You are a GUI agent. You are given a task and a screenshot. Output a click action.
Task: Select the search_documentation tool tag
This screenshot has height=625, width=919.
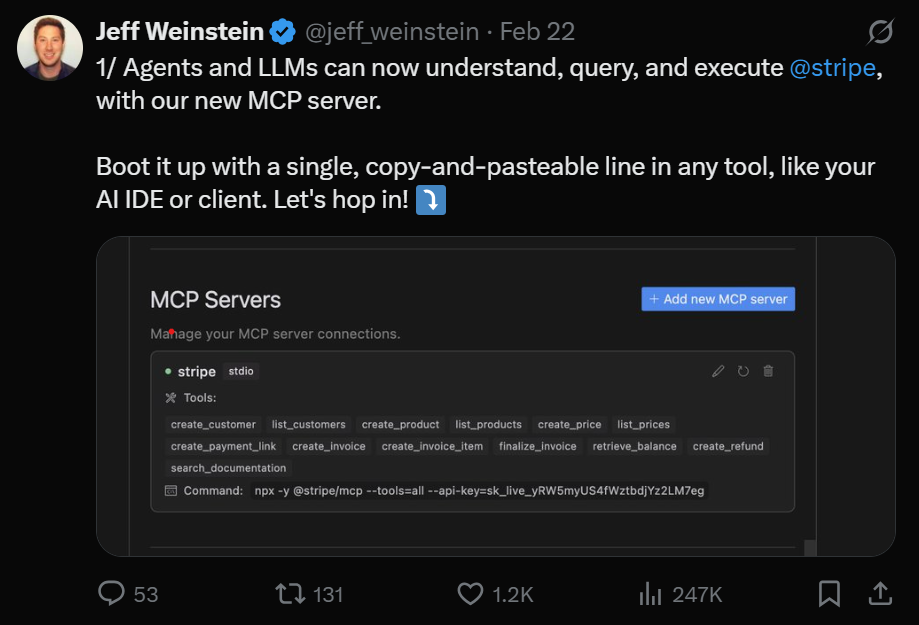pos(229,468)
